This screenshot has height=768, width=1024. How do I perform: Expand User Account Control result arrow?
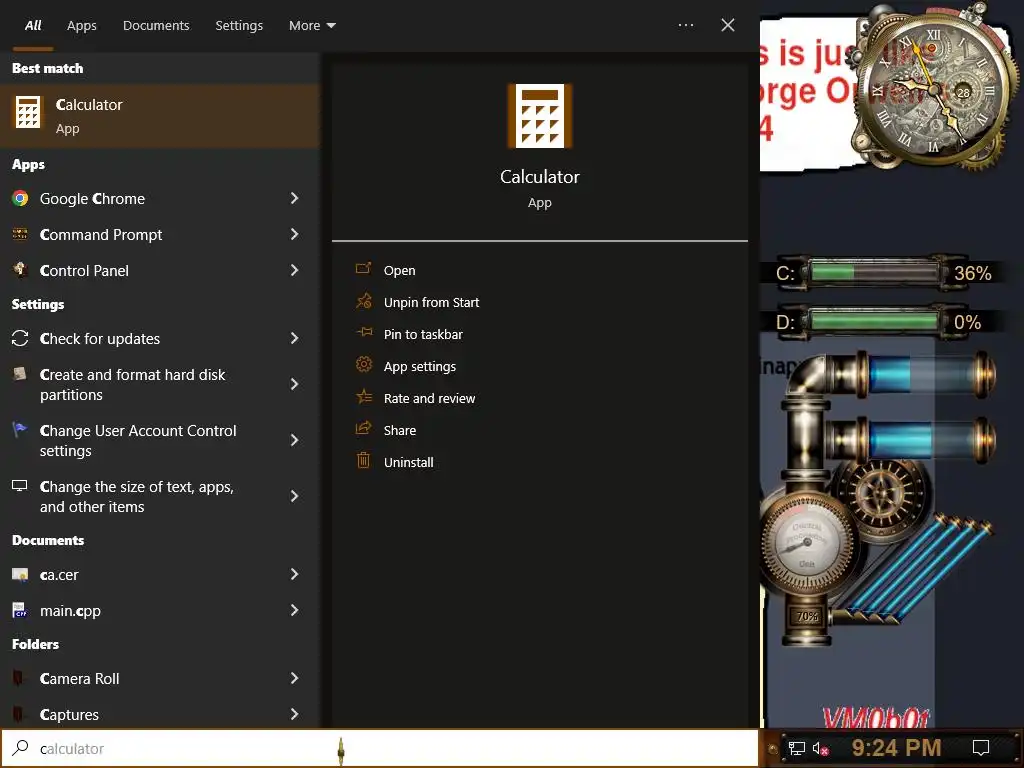tap(295, 440)
